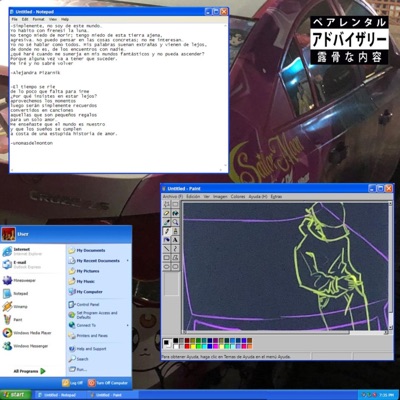
Task: Choose the Curve tool in Paint
Action: [175, 249]
